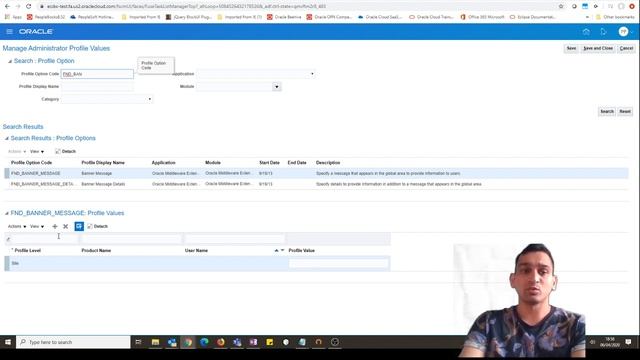Go back in the browser
This screenshot has width=640, height=360.
7,6
